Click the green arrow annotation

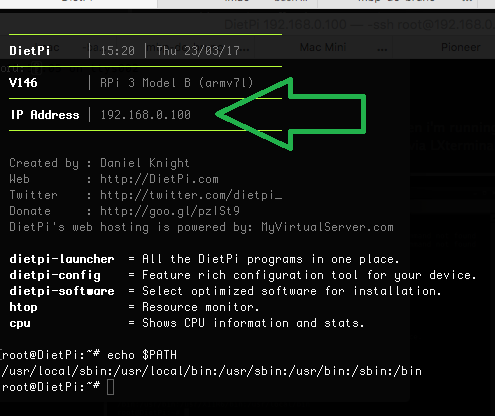pyautogui.click(x=291, y=114)
